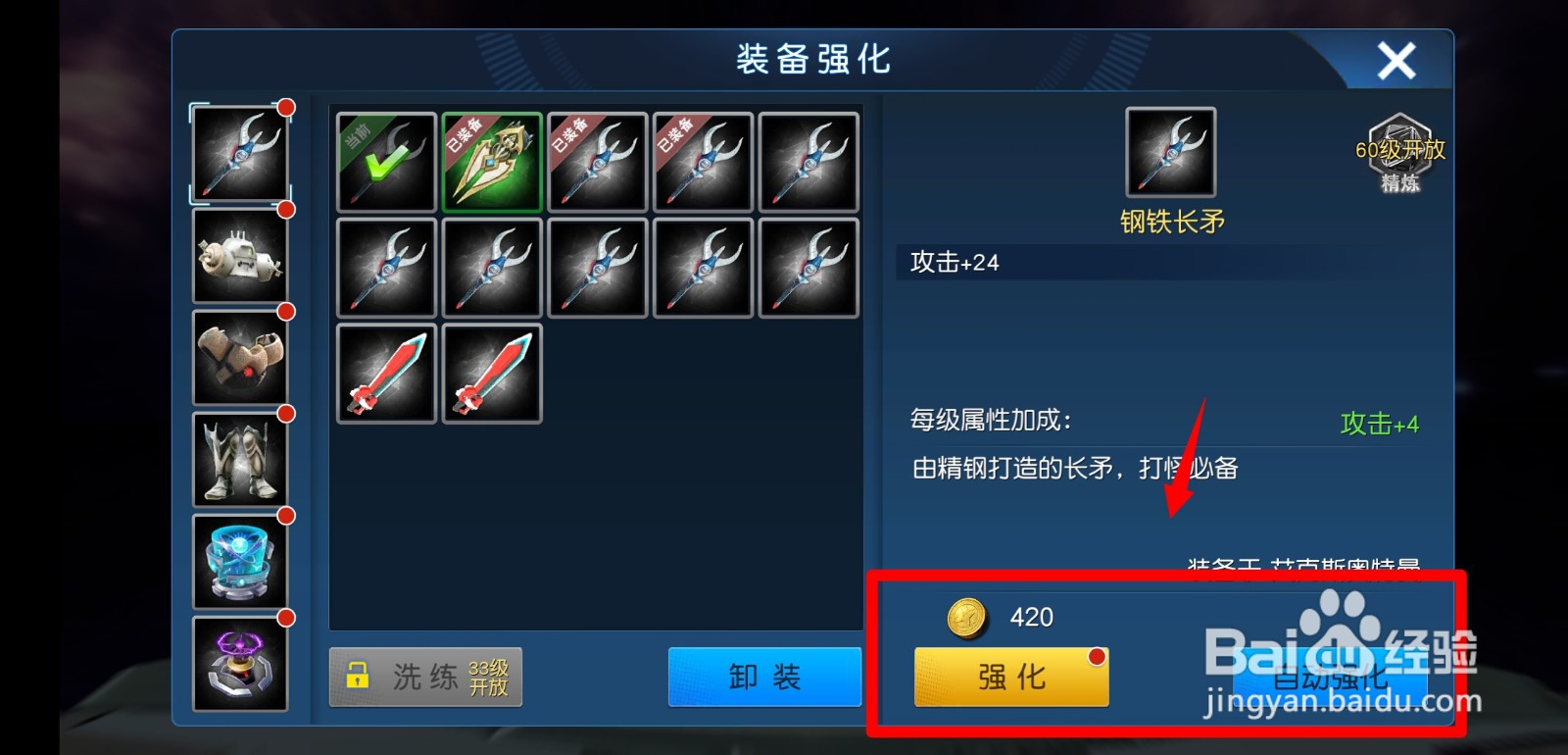Select the unequipped spear ending the first row

pos(808,162)
